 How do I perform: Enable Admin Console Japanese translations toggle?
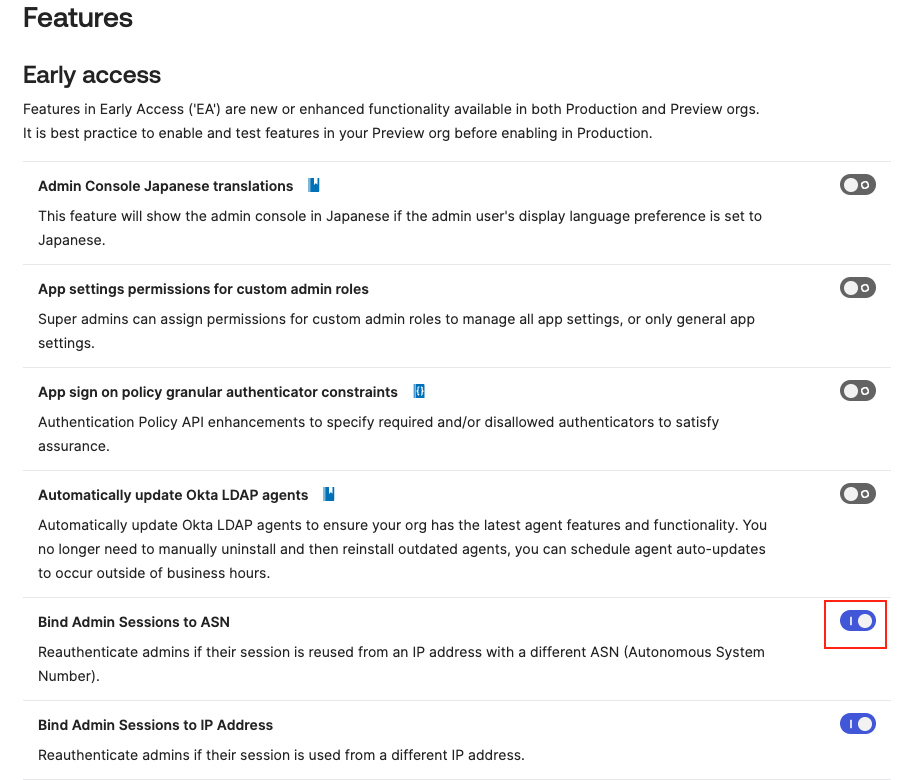click(x=858, y=185)
